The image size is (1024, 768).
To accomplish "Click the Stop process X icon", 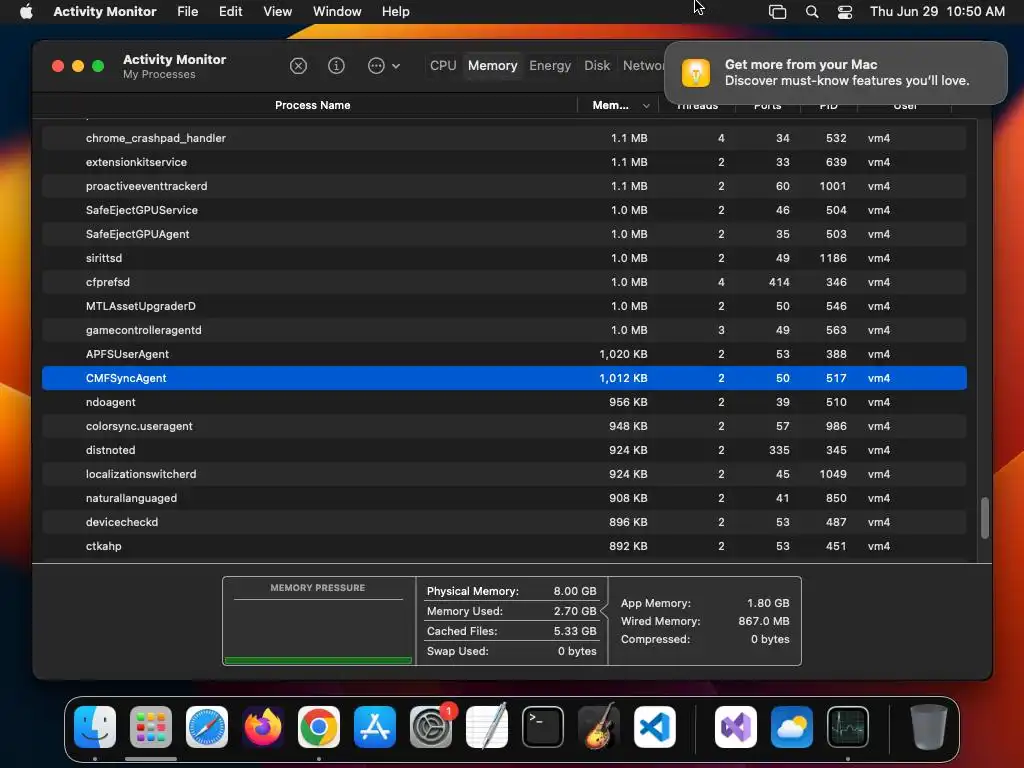I will (298, 66).
